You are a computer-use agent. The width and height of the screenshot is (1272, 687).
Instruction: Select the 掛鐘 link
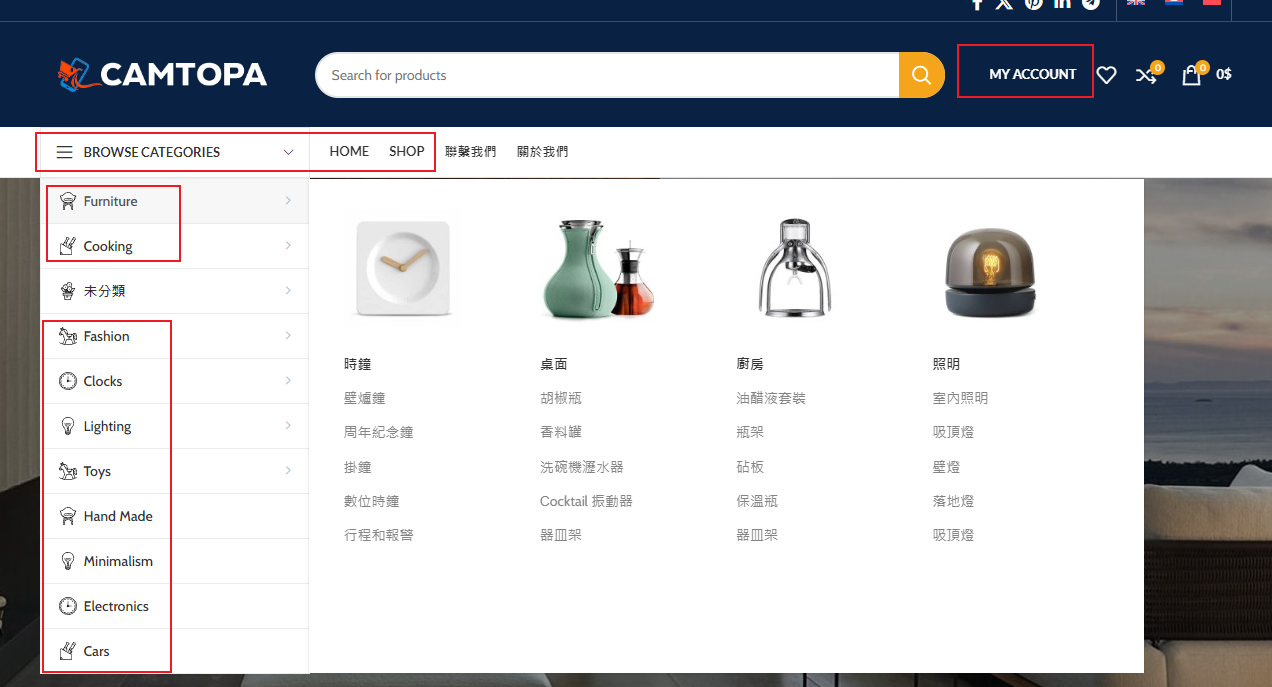358,467
